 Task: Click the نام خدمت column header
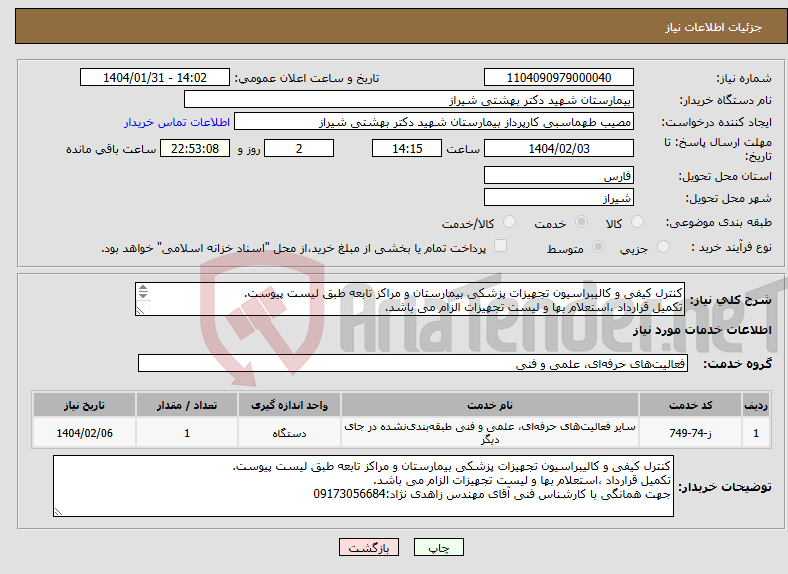point(489,405)
